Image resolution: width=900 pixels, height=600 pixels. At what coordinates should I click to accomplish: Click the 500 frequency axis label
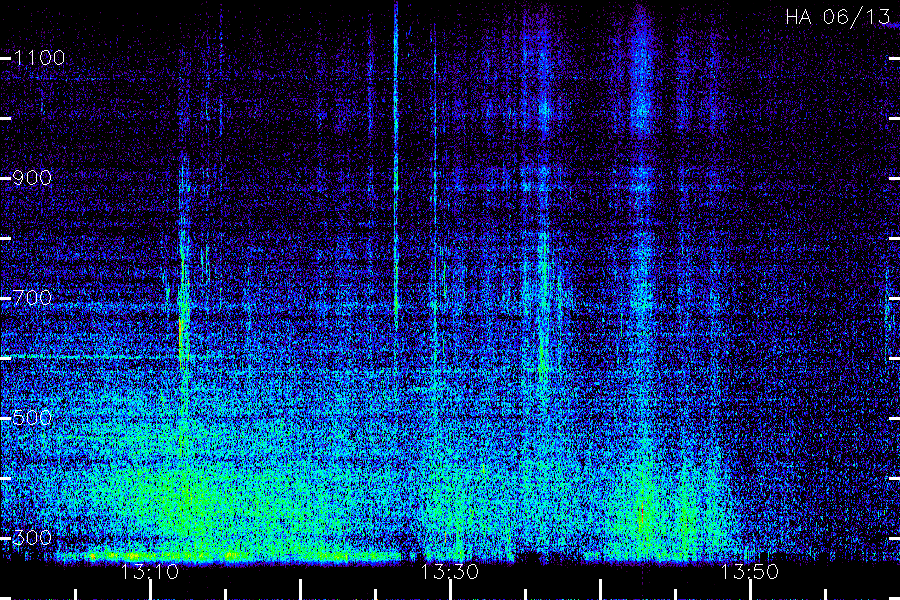point(32,418)
